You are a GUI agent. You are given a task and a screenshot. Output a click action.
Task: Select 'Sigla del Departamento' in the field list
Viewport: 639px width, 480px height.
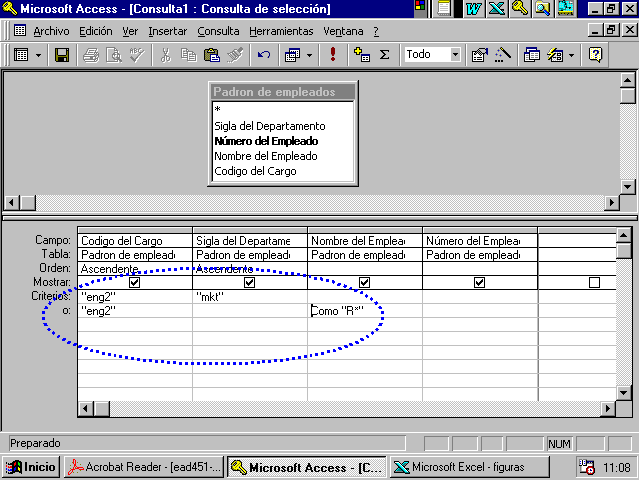coord(283,126)
